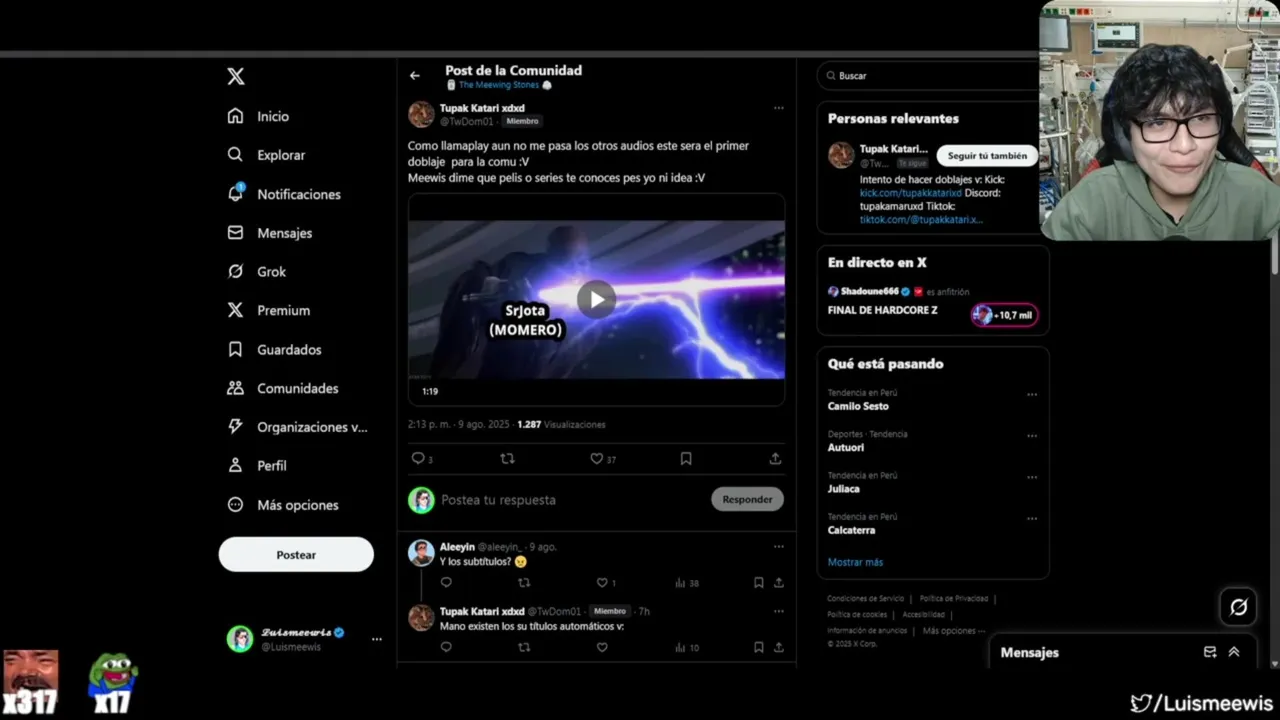Click the Postear button
The image size is (1280, 720).
click(296, 555)
